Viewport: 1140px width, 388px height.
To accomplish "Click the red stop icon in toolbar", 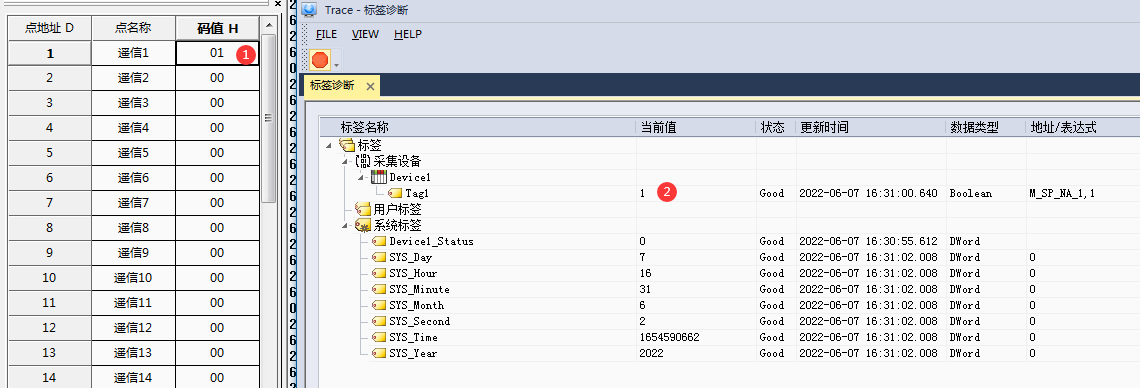I will (x=320, y=60).
